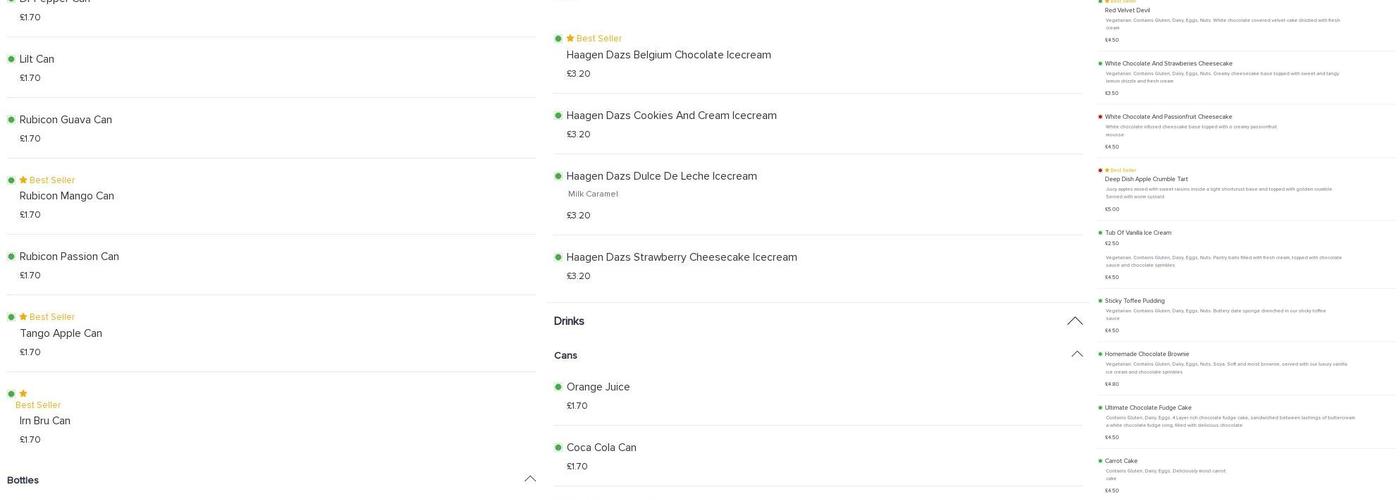Viewport: 1400px width, 500px height.
Task: Select Homemade Chocolate Brownie
Action: [x=1146, y=354]
